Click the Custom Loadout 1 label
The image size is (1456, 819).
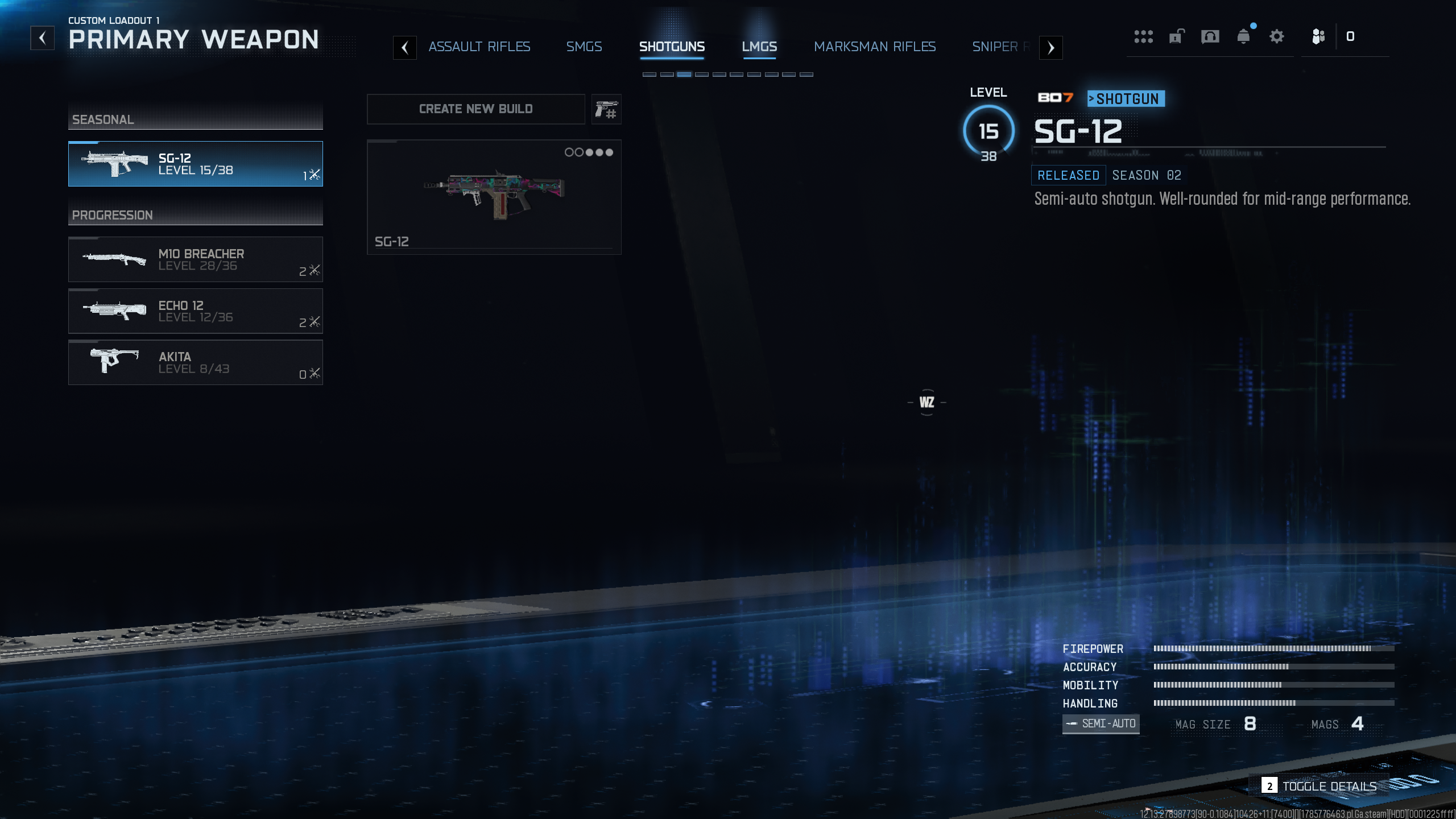point(114,20)
